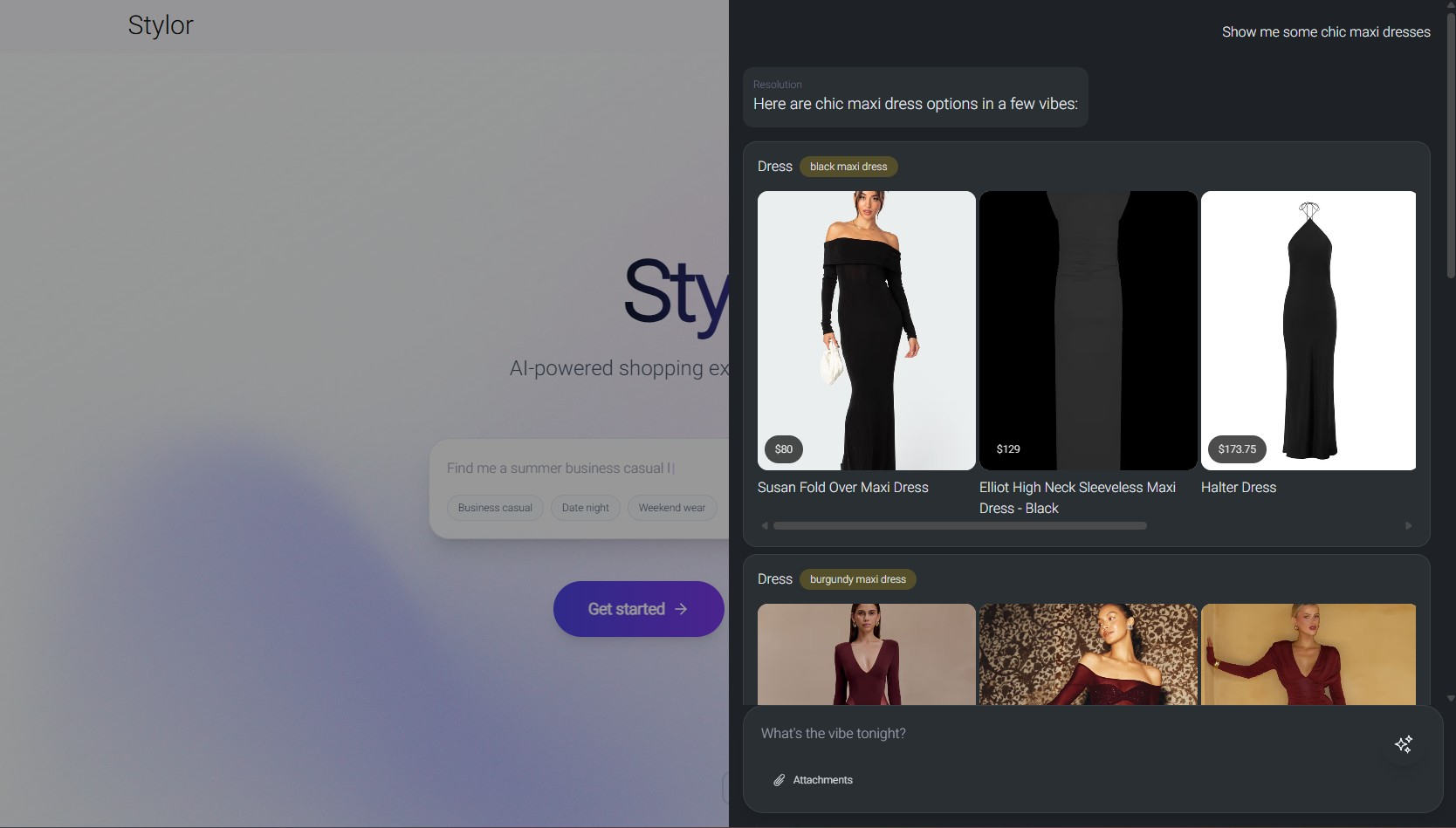The width and height of the screenshot is (1456, 828).
Task: Click the arrow icon on Get started
Action: pyautogui.click(x=681, y=609)
